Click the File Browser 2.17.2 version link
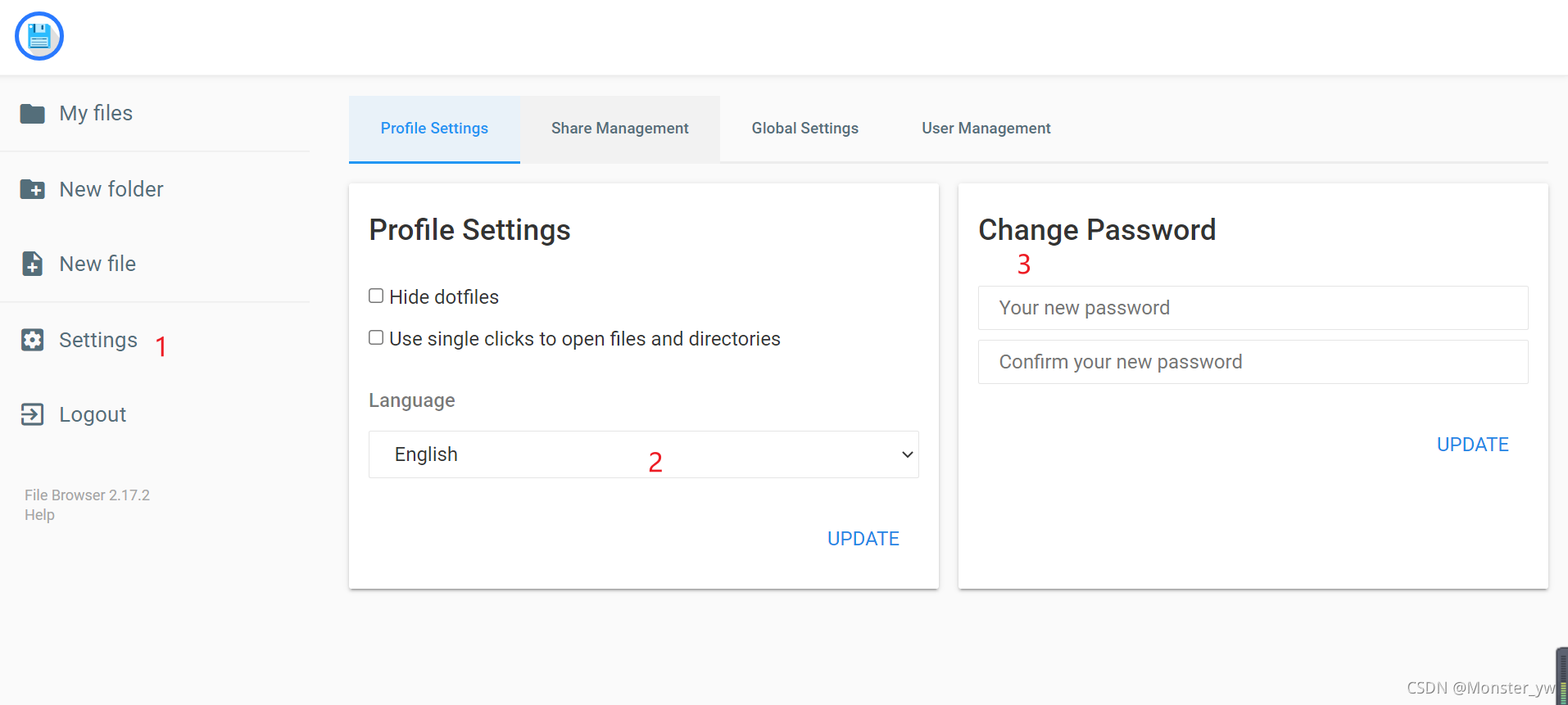The image size is (1568, 705). [x=87, y=495]
